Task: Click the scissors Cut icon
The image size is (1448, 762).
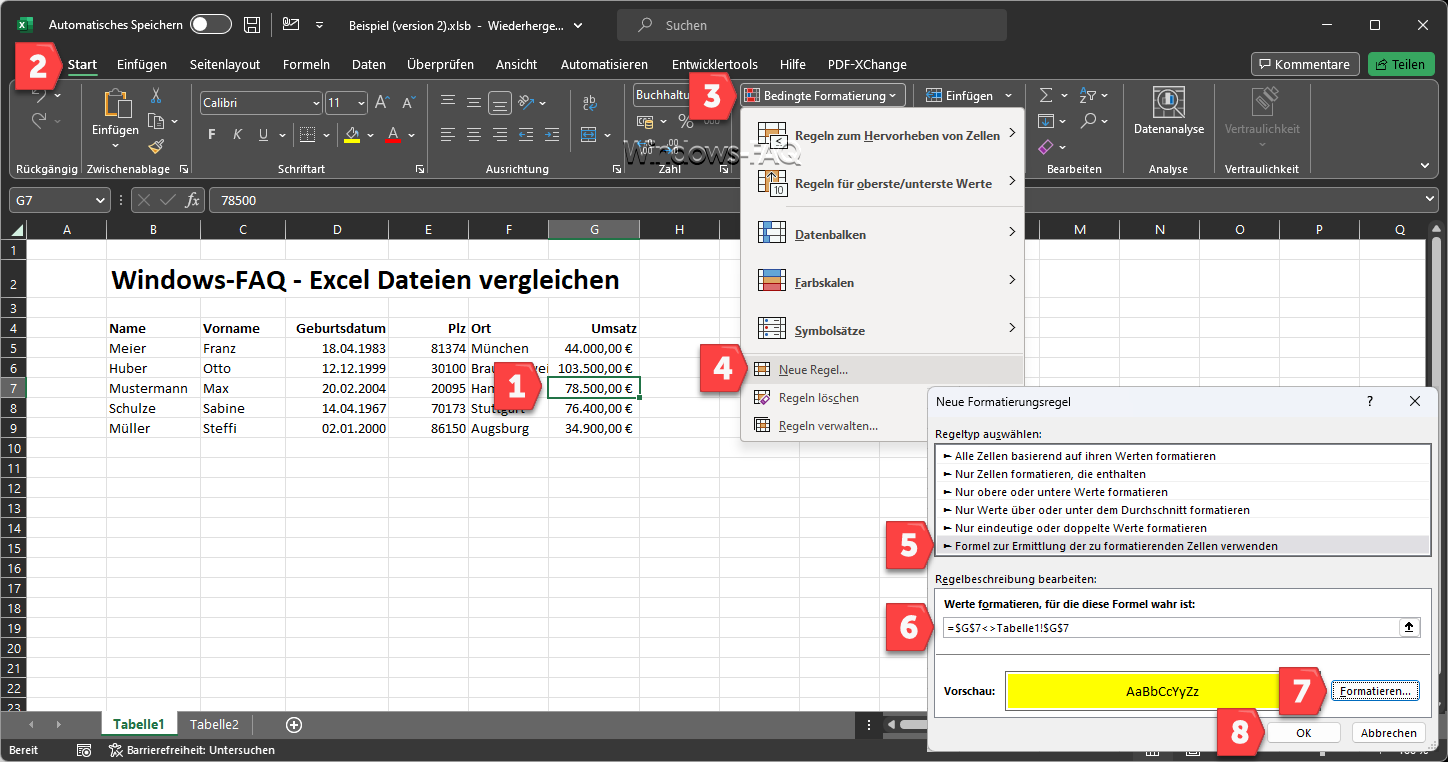Action: click(x=156, y=96)
